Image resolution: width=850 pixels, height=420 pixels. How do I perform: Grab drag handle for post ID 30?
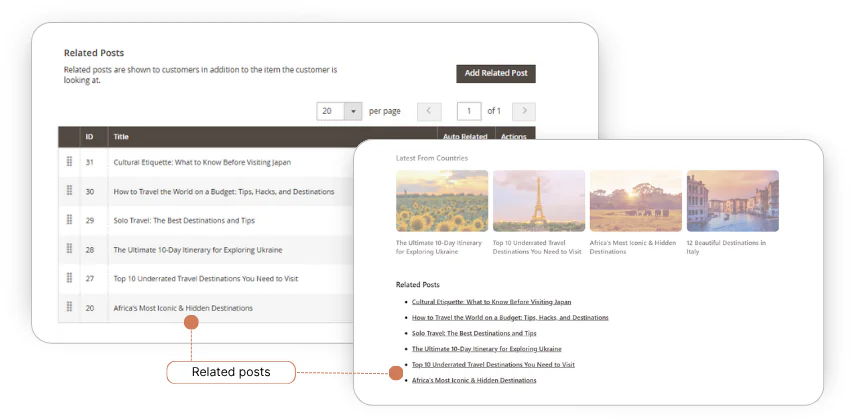(x=70, y=191)
